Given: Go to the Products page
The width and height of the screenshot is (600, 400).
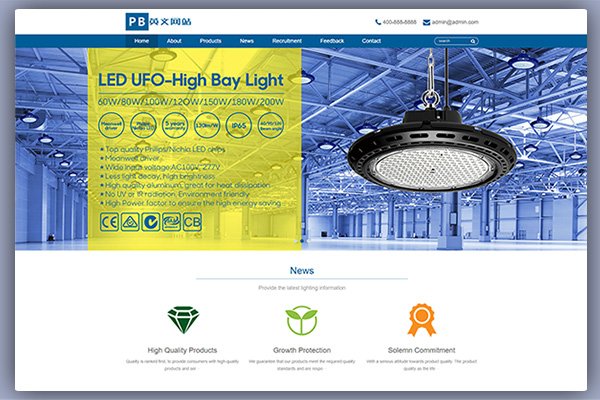Looking at the screenshot, I should [210, 41].
